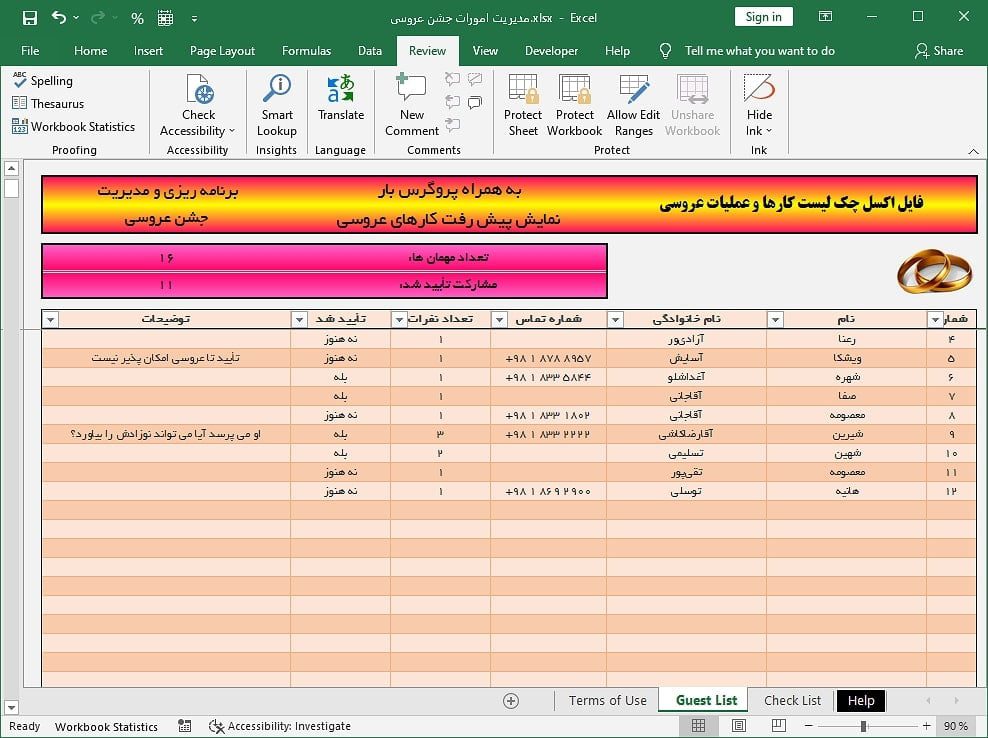Image resolution: width=988 pixels, height=738 pixels.
Task: Open the Thesaurus
Action: [48, 103]
